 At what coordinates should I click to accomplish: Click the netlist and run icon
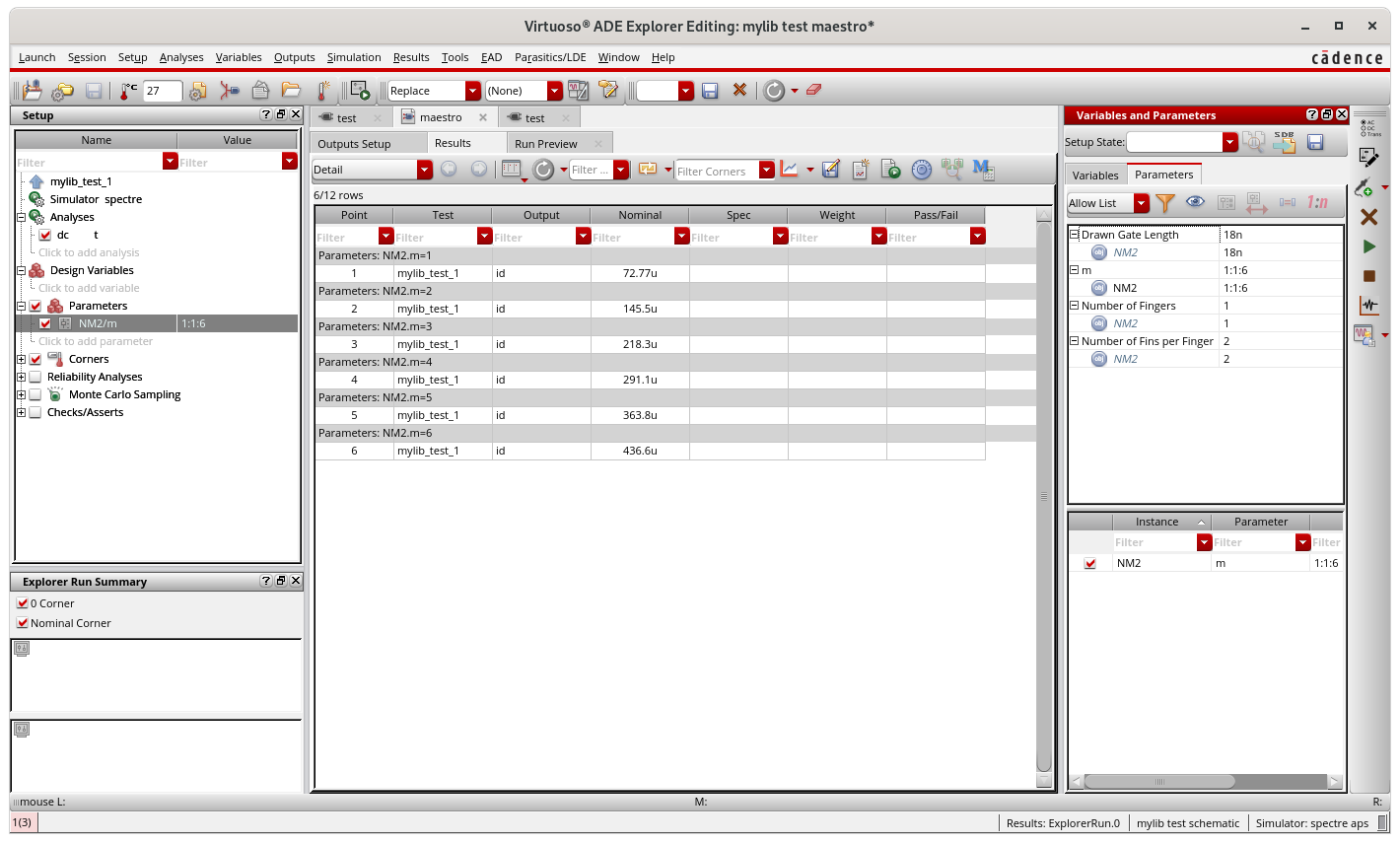[360, 91]
